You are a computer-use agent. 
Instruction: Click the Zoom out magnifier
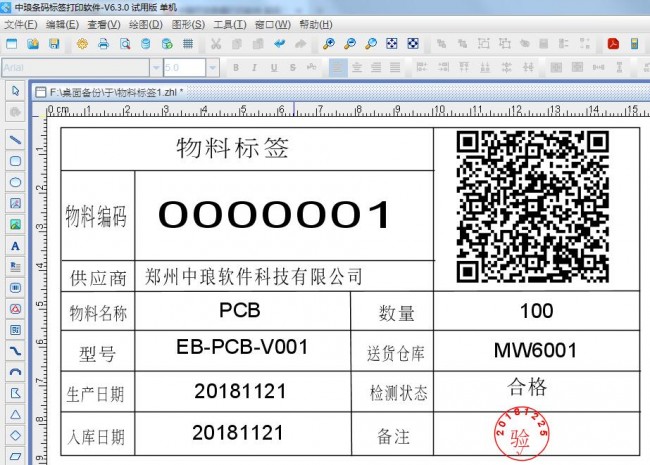pos(350,44)
